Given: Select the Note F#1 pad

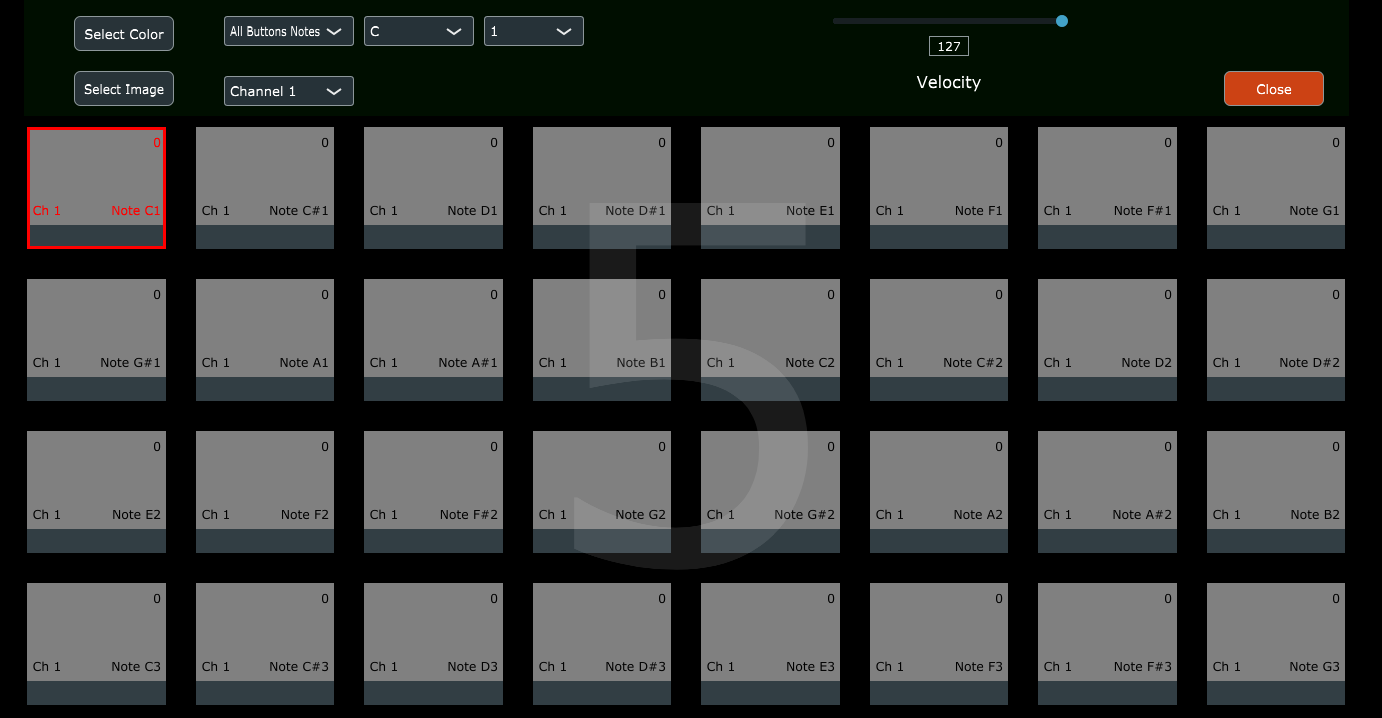Looking at the screenshot, I should [1107, 188].
